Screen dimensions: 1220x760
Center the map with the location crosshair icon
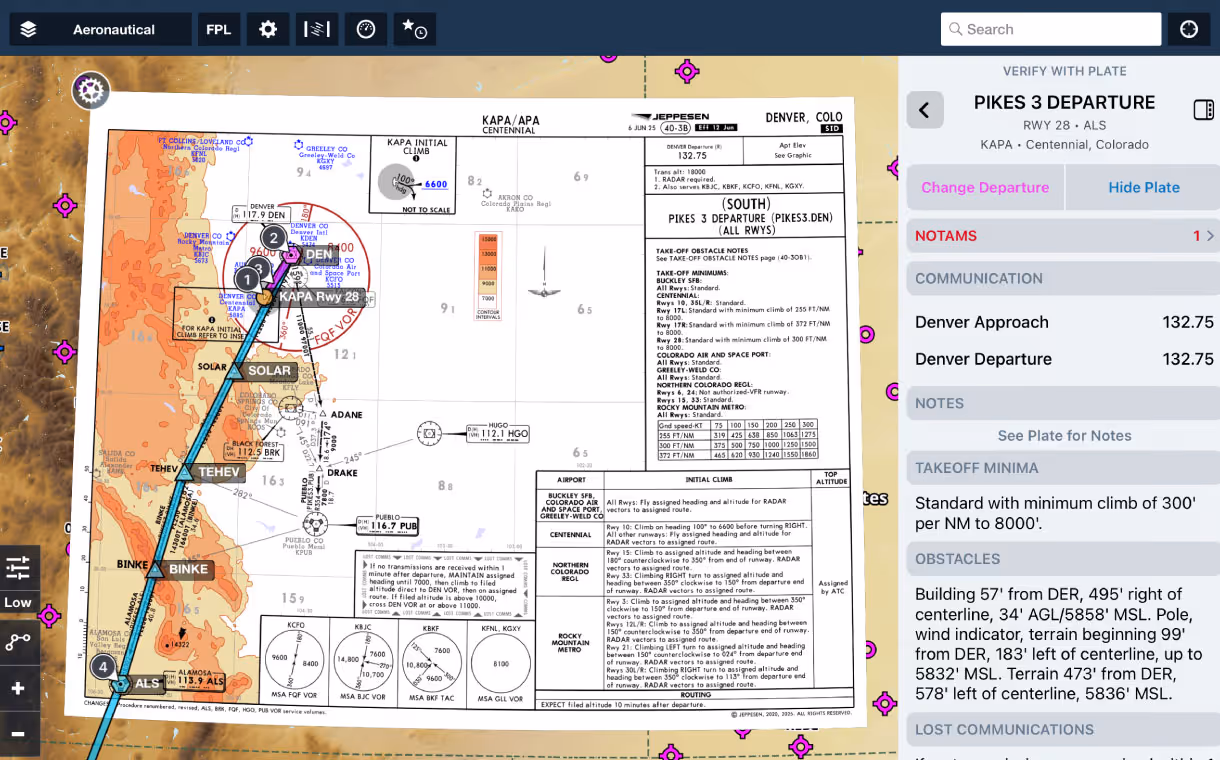pos(1188,29)
